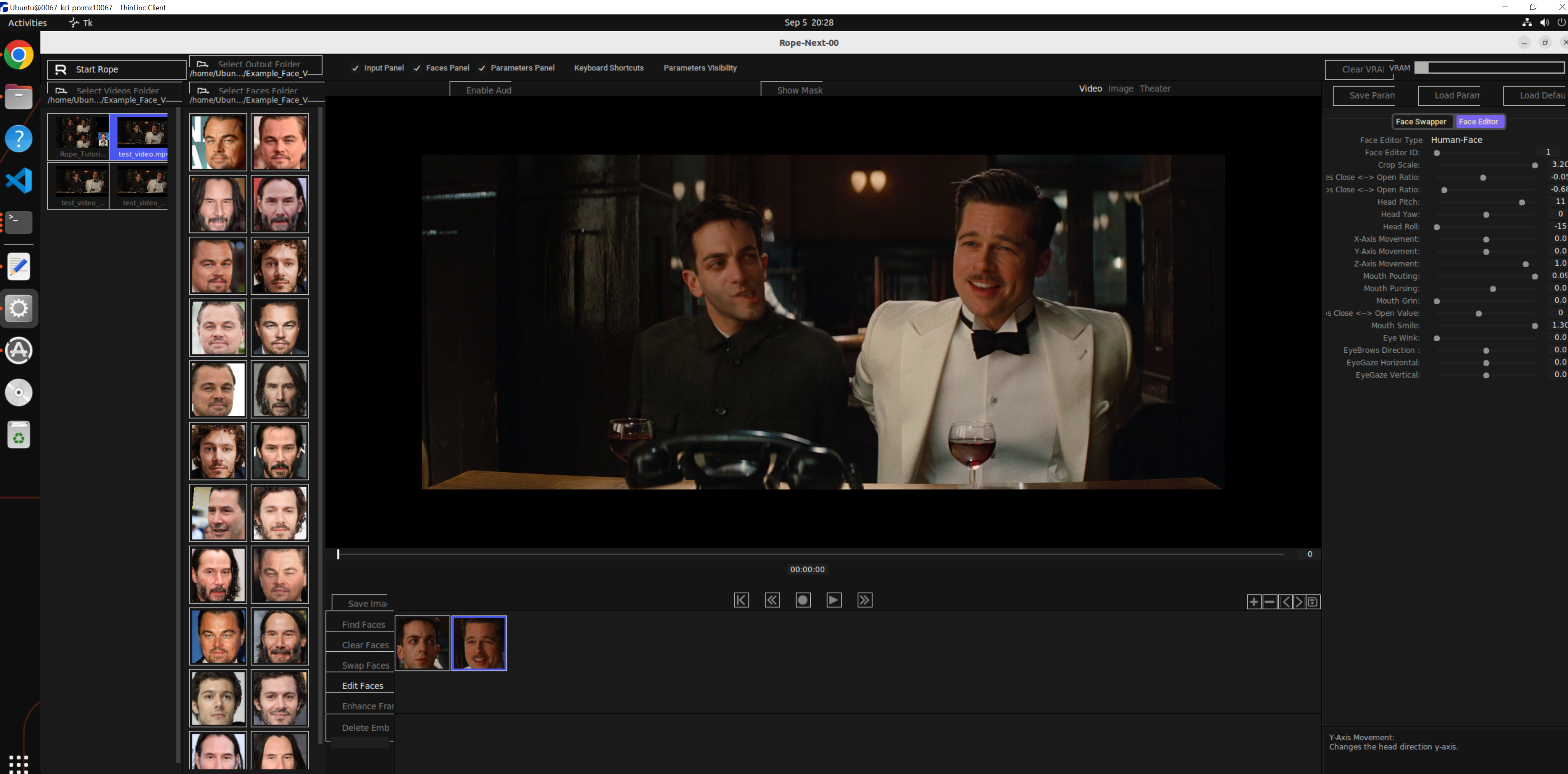1568x774 pixels.
Task: Toggle the Input Panel checkbox
Action: [356, 68]
